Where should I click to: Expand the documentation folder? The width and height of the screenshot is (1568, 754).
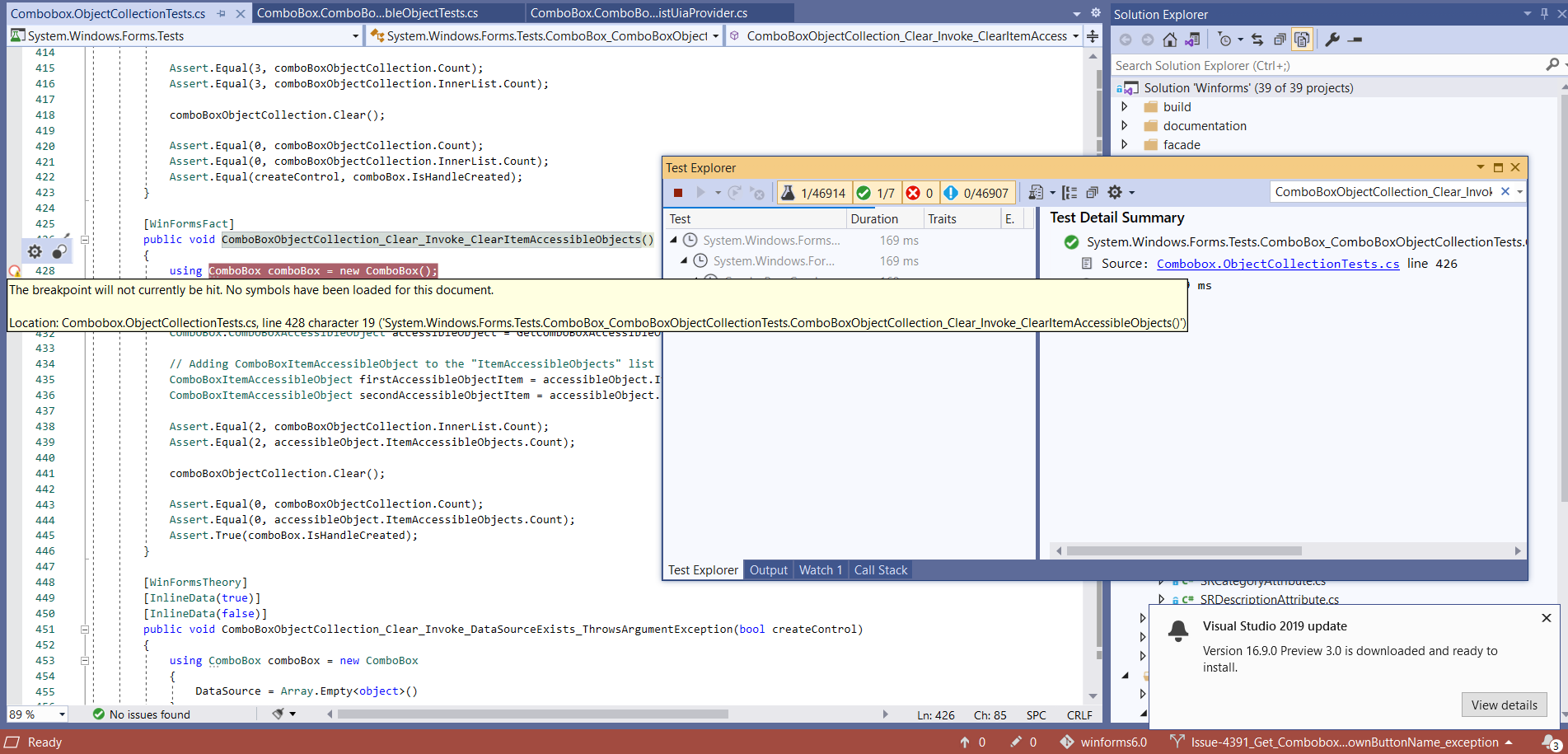(x=1125, y=126)
